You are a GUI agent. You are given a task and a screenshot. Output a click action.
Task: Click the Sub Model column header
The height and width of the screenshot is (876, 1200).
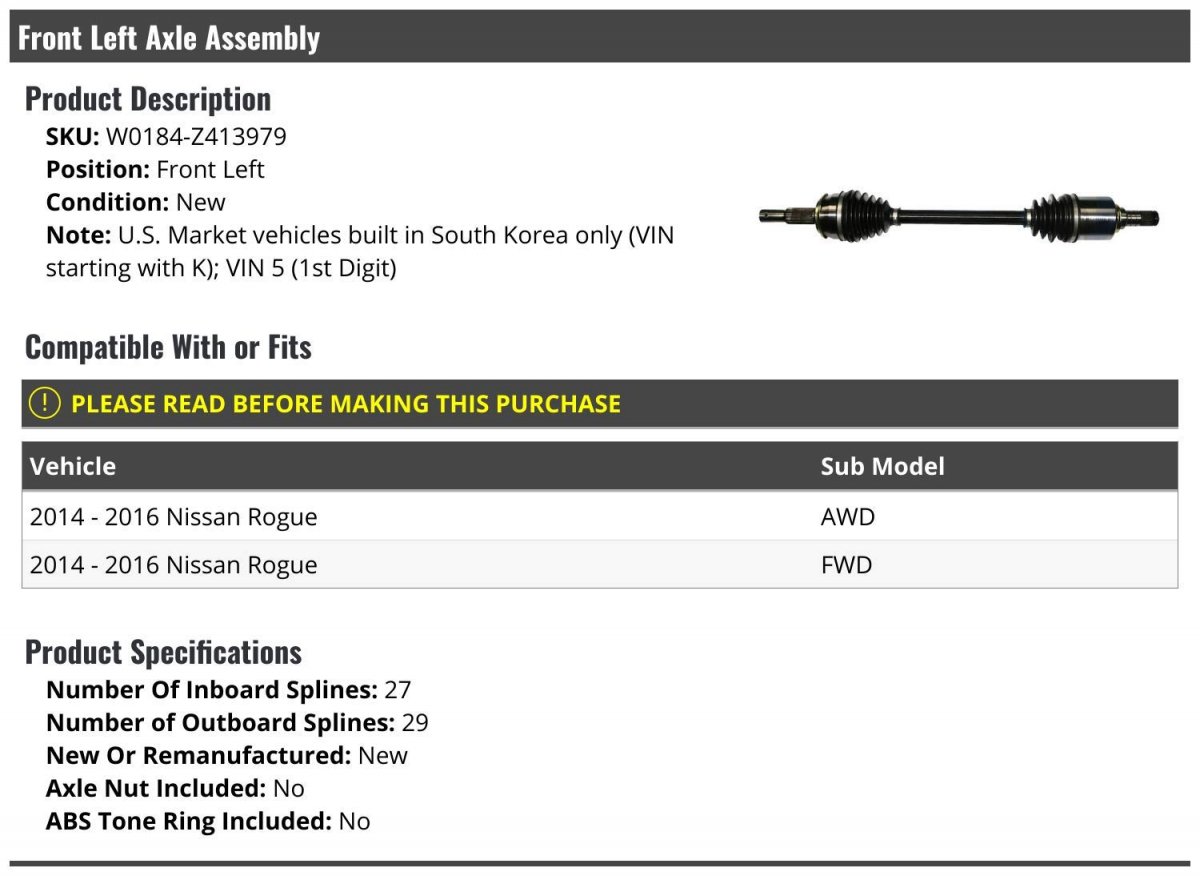[882, 466]
